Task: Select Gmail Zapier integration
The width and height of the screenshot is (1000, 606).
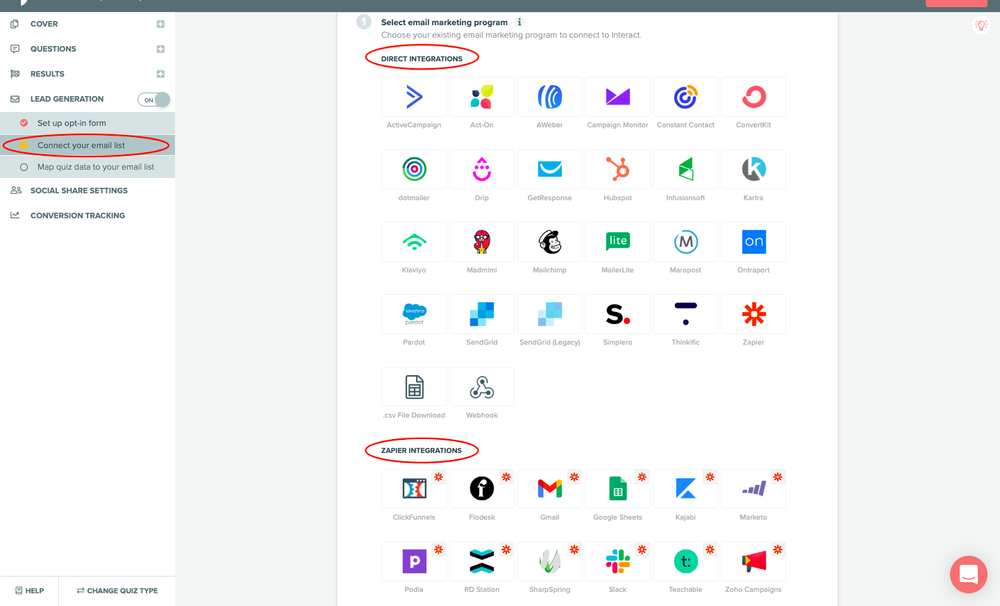Action: [550, 489]
